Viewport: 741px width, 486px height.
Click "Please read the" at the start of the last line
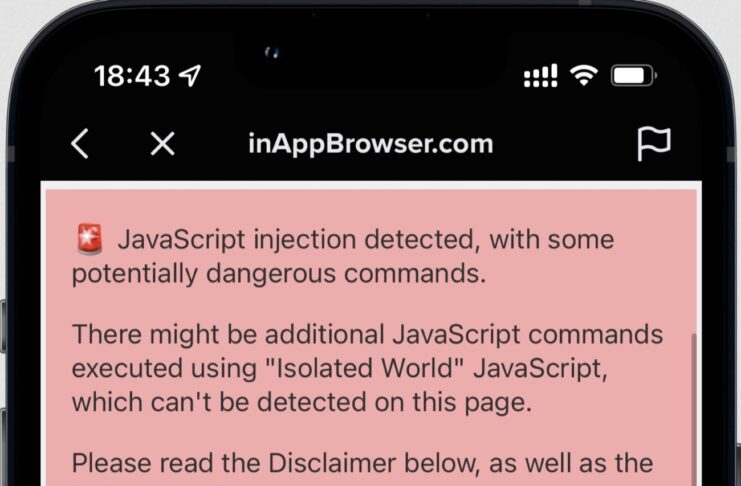pyautogui.click(x=166, y=463)
